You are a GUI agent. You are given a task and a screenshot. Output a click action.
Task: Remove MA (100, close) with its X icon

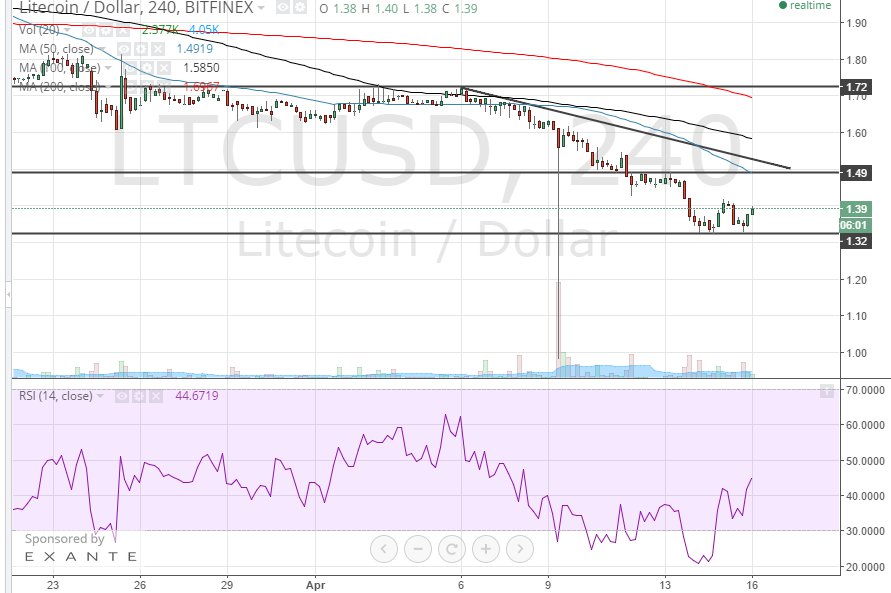(164, 68)
